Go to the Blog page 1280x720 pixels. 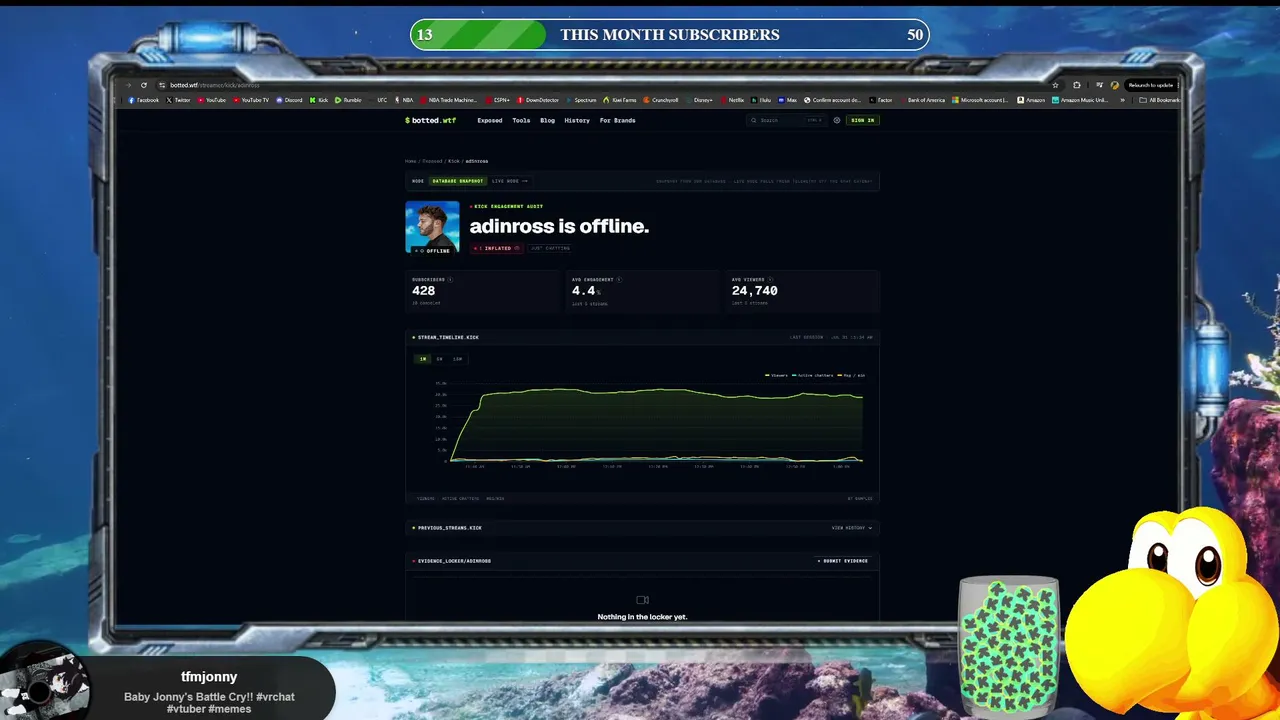pyautogui.click(x=547, y=120)
